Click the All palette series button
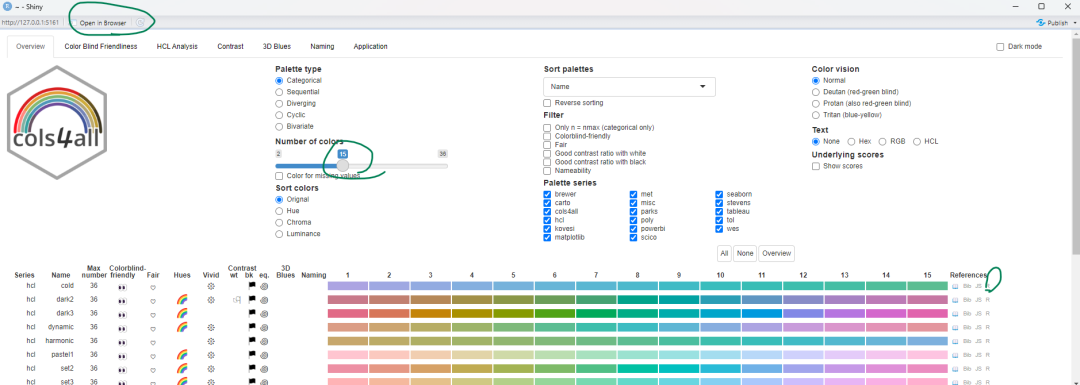The width and height of the screenshot is (1080, 385). [724, 253]
